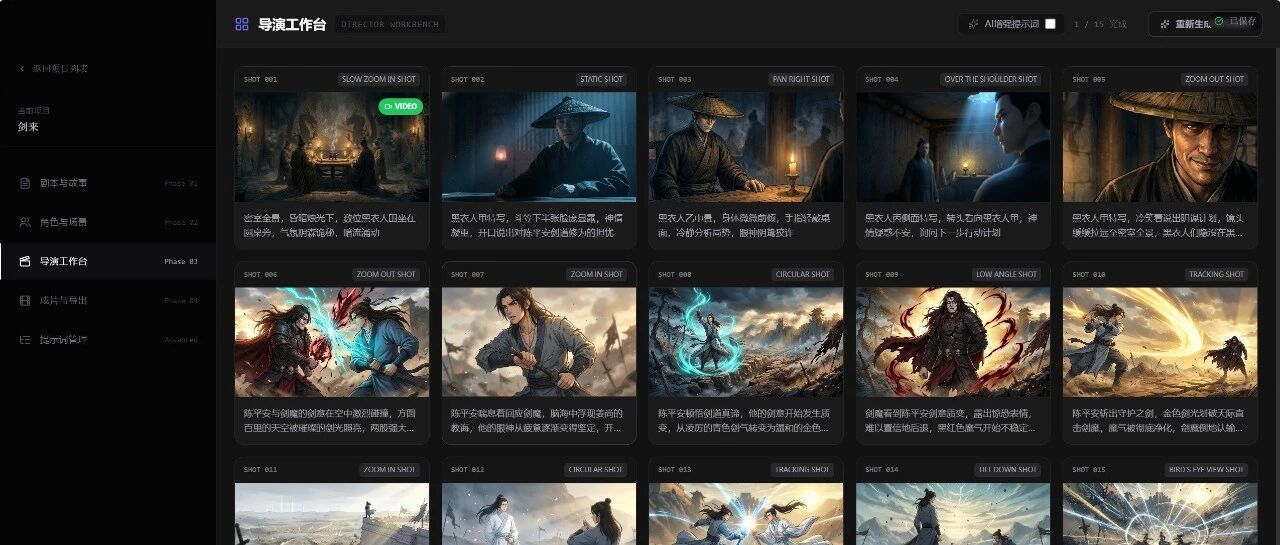
Task: Toggle the AI增强提示词 checkbox
Action: tap(1050, 24)
